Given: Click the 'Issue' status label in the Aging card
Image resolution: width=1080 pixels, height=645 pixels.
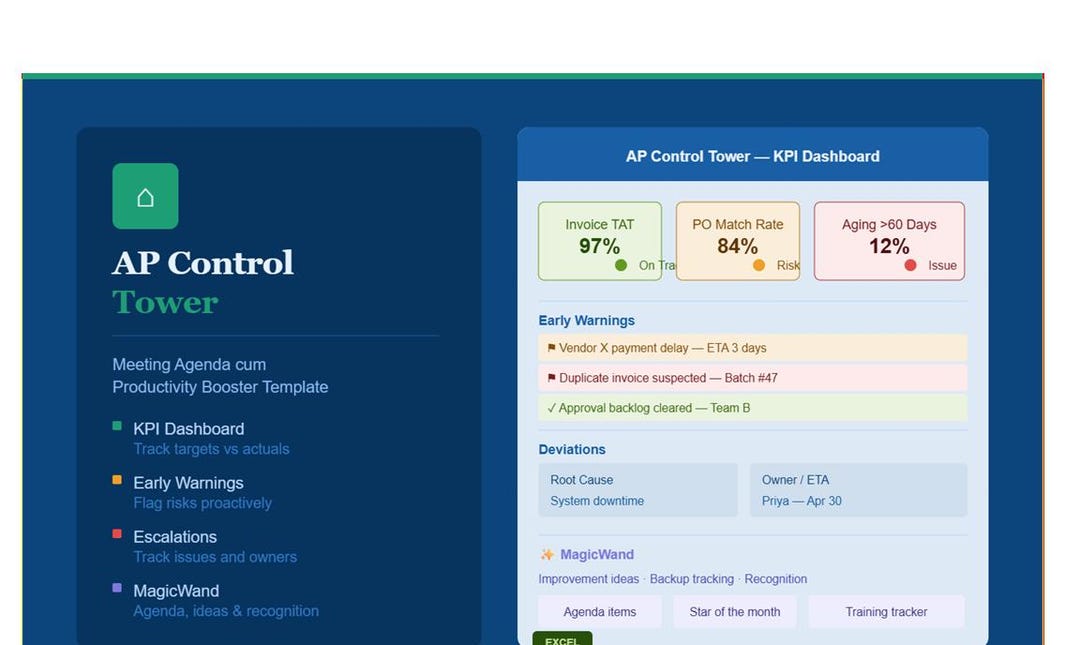Looking at the screenshot, I should [942, 265].
